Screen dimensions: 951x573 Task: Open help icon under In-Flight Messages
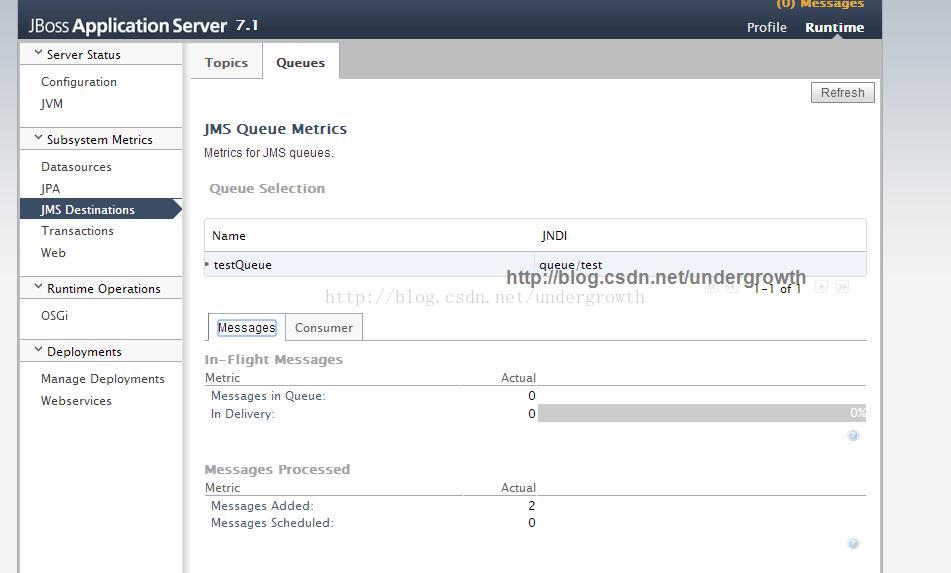point(853,435)
